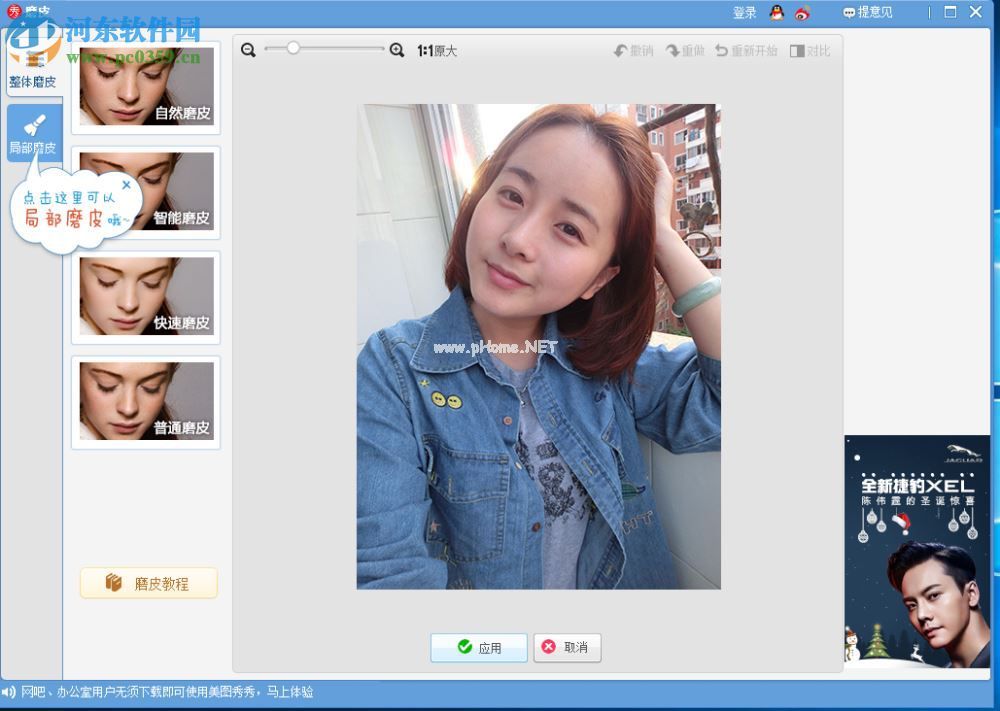Zoom in using the magnifier plus icon
1000x711 pixels.
[394, 48]
